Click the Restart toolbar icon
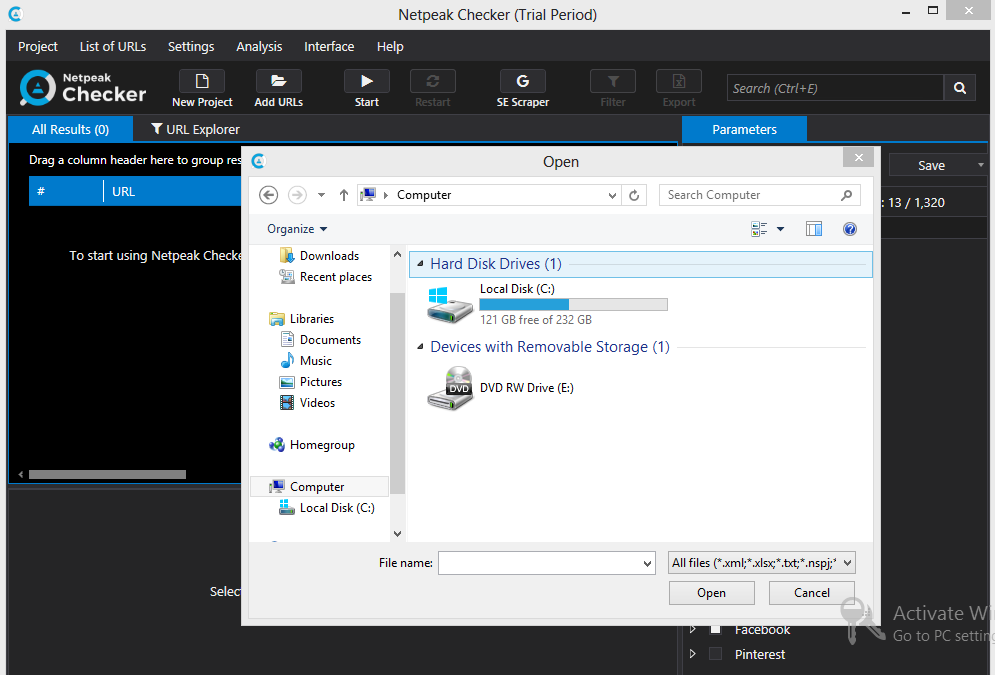This screenshot has height=675, width=995. pyautogui.click(x=433, y=81)
